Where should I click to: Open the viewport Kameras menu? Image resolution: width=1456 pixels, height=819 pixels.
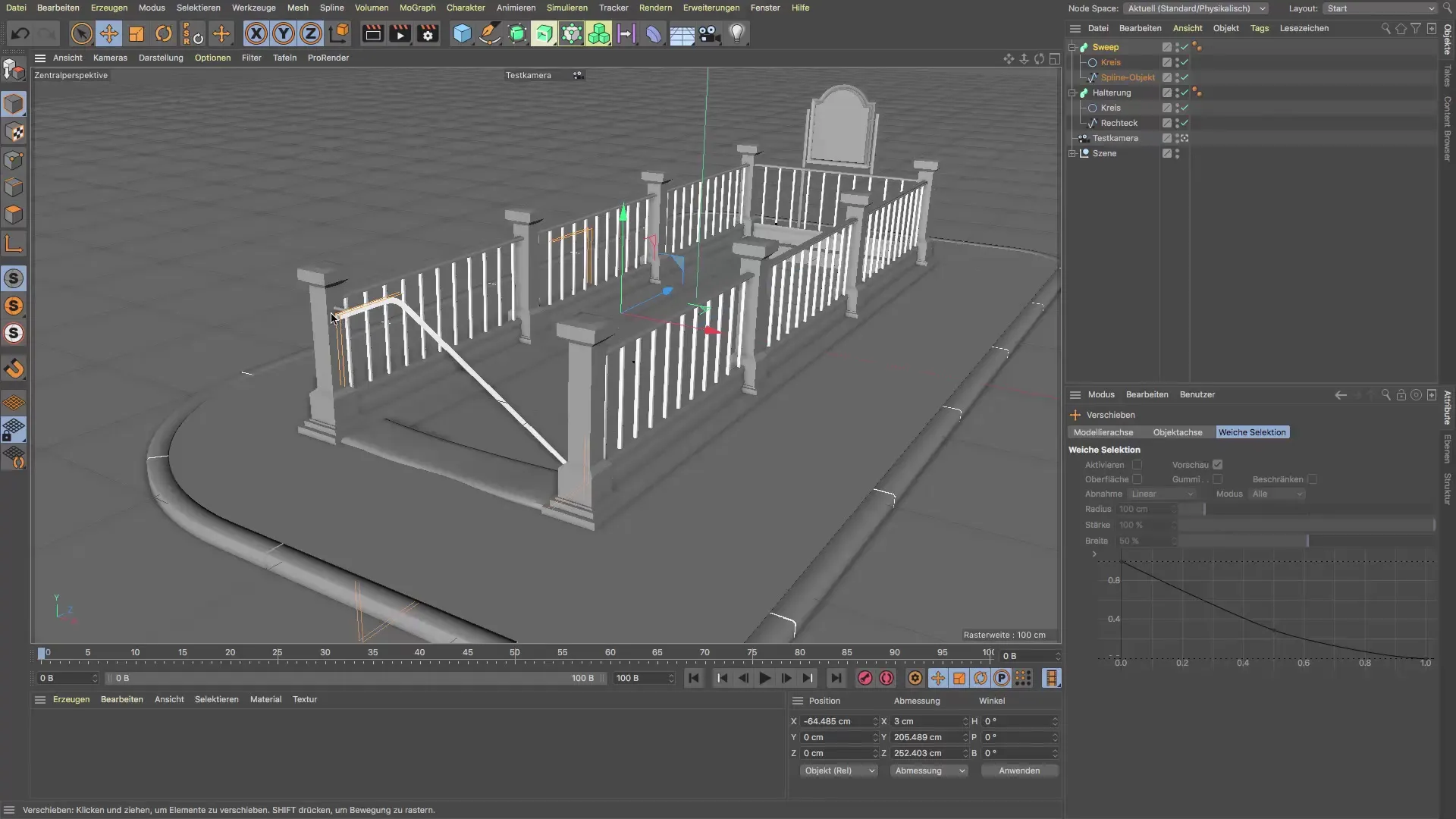point(110,58)
